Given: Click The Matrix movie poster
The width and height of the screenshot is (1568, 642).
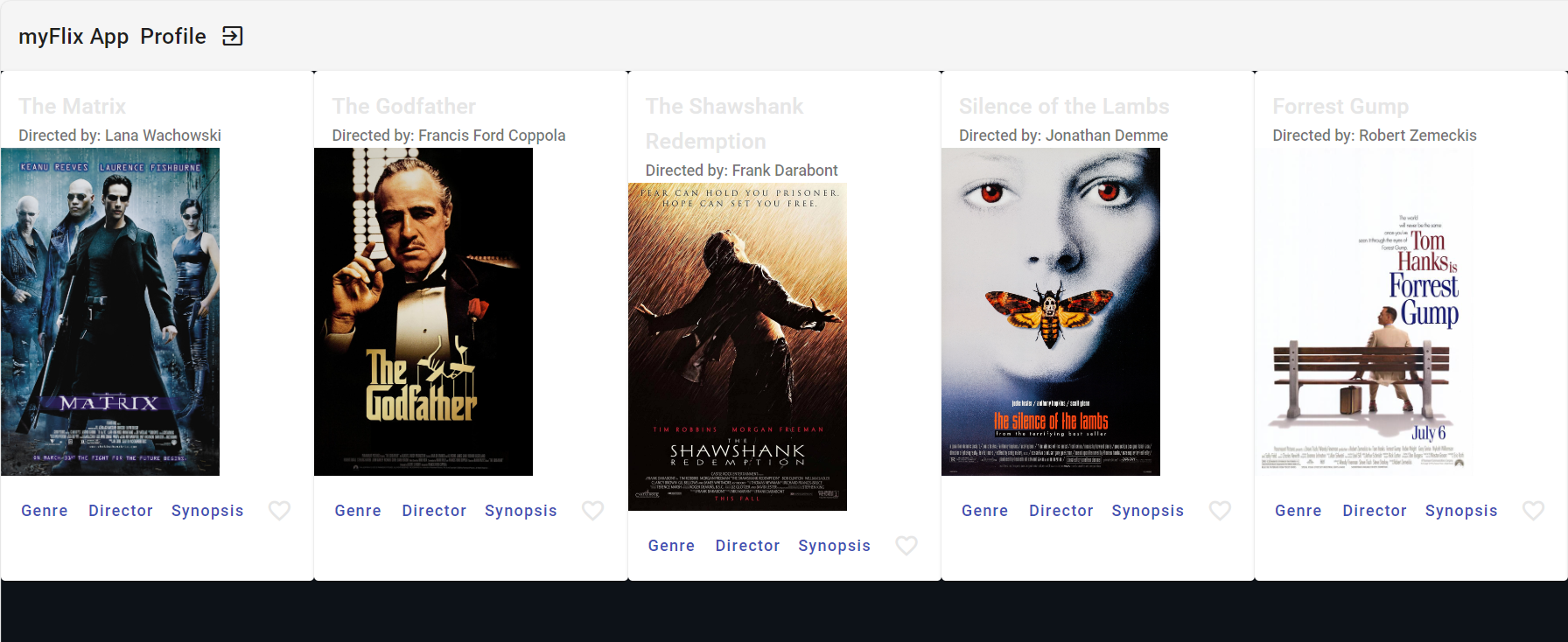Looking at the screenshot, I should point(110,311).
